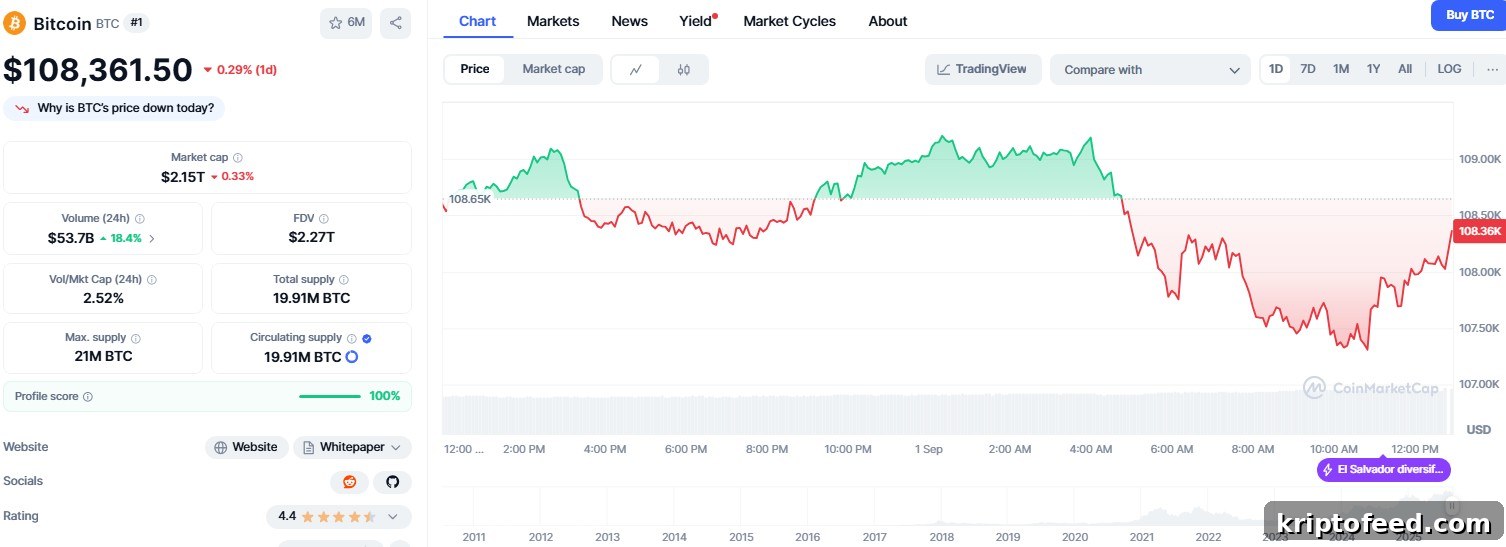This screenshot has width=1506, height=547.
Task: Click the Volume (24h) info icon
Action: pyautogui.click(x=139, y=219)
